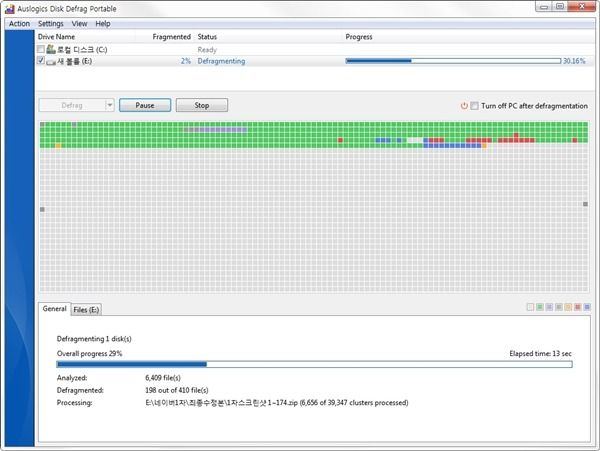Click the 6,409 file(s) analyzed value
The width and height of the screenshot is (600, 451).
[x=163, y=378]
